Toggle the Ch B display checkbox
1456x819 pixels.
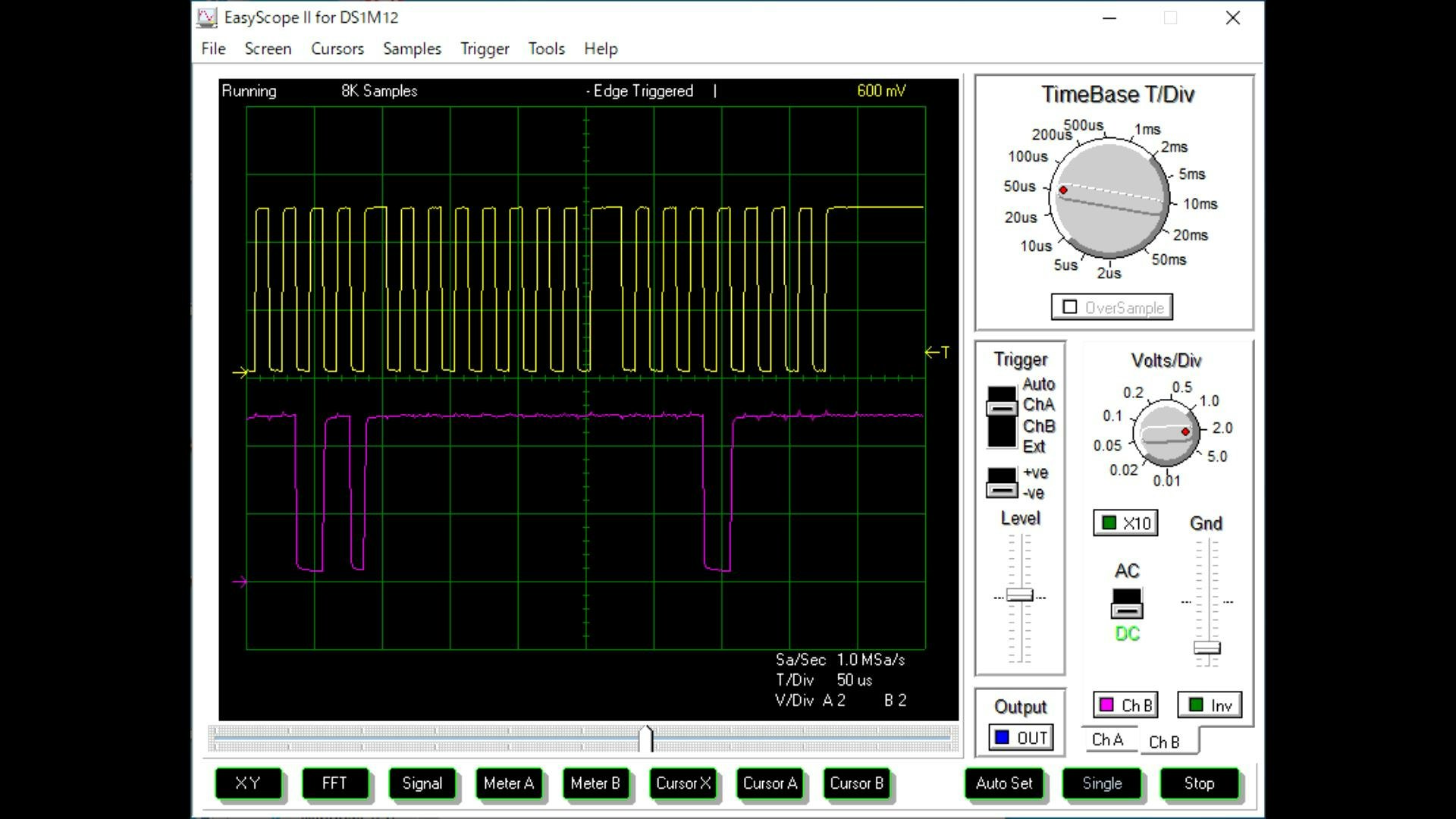pos(1107,705)
